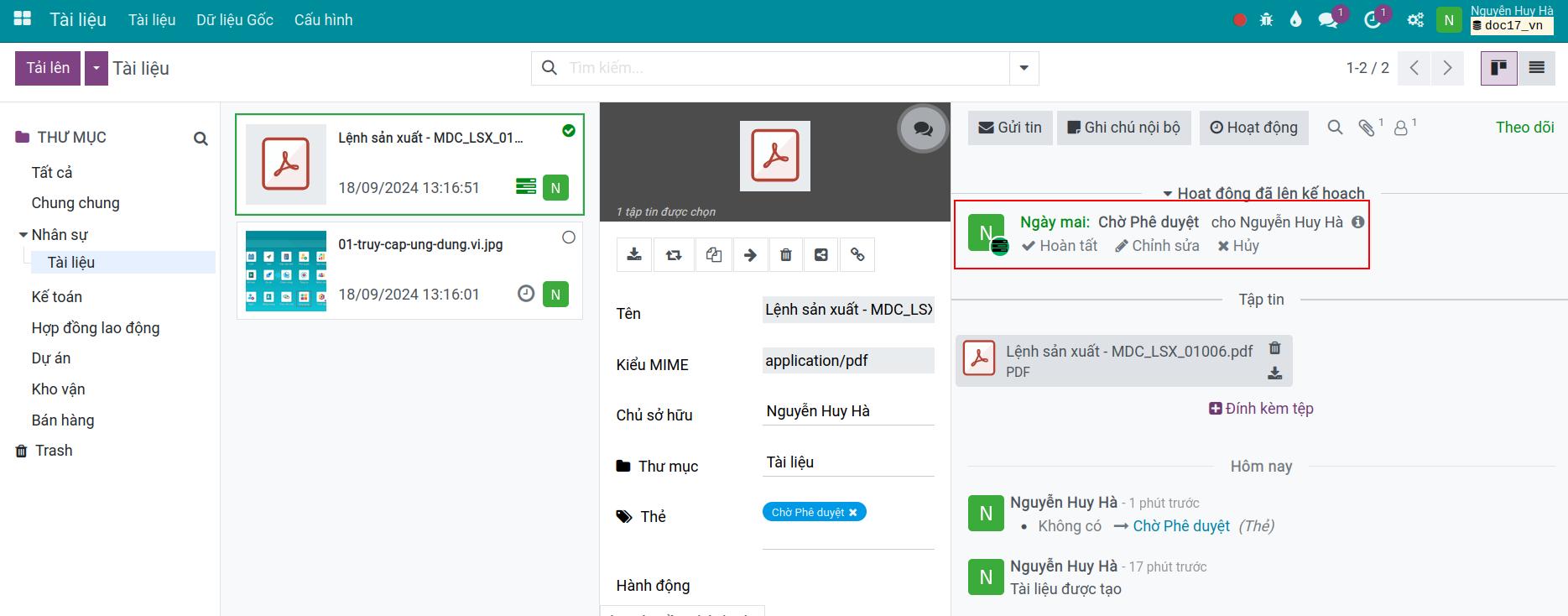The width and height of the screenshot is (1568, 616).
Task: Select the Chung chung folder
Action: pos(76,203)
